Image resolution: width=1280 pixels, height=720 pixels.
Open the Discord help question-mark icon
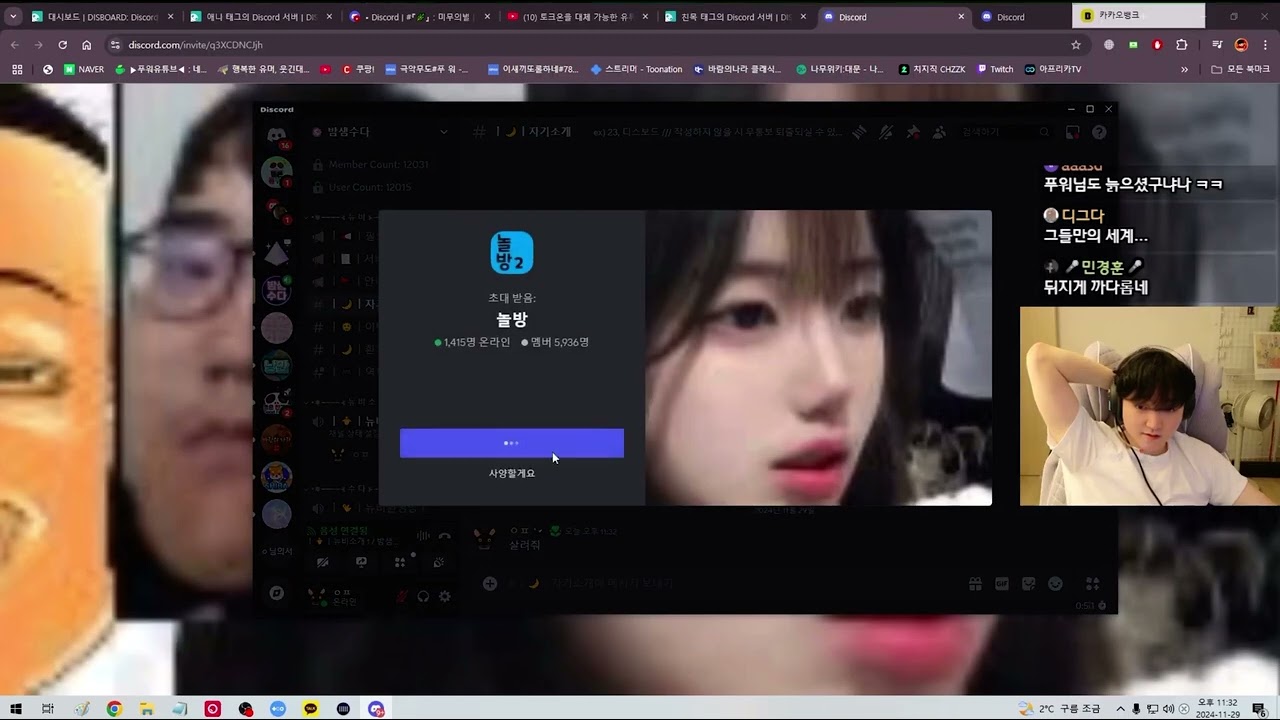(1099, 132)
